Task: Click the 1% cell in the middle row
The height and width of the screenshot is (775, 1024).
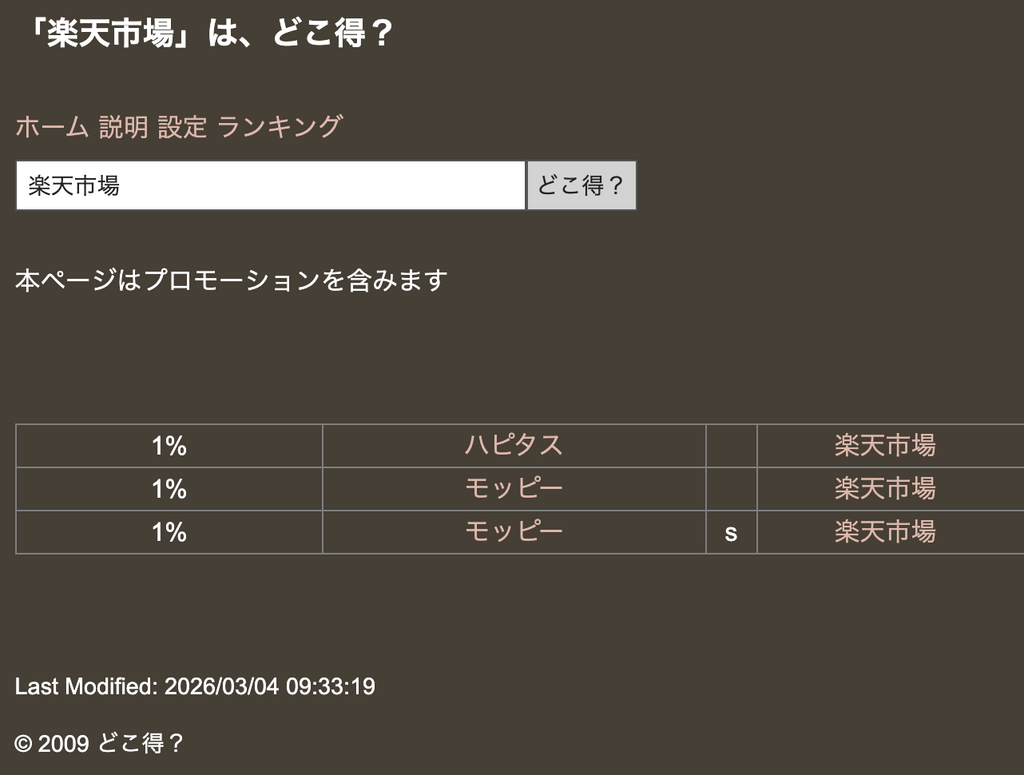Action: 169,489
